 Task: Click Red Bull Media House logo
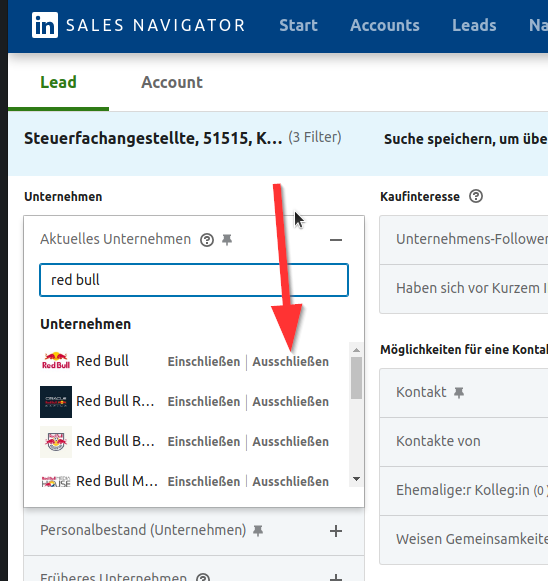tap(56, 482)
